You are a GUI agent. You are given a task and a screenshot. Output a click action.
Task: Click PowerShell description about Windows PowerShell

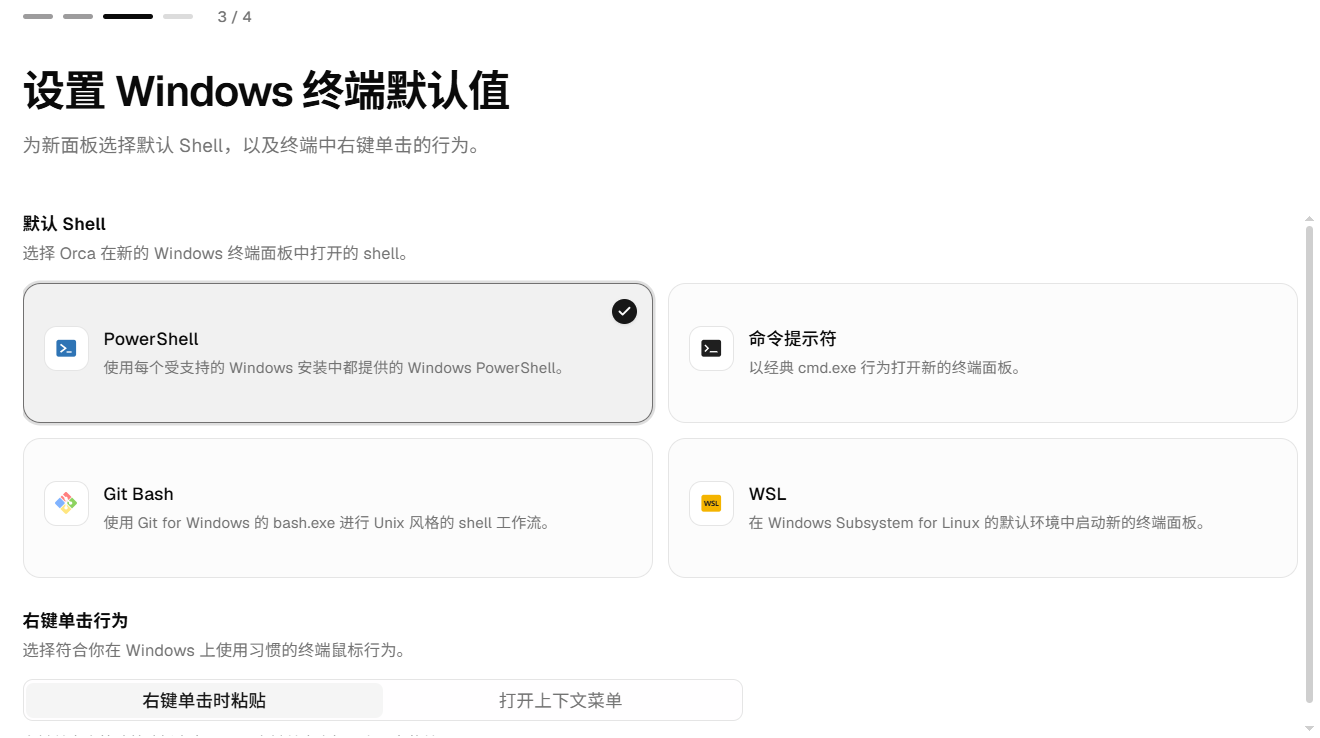pos(337,368)
